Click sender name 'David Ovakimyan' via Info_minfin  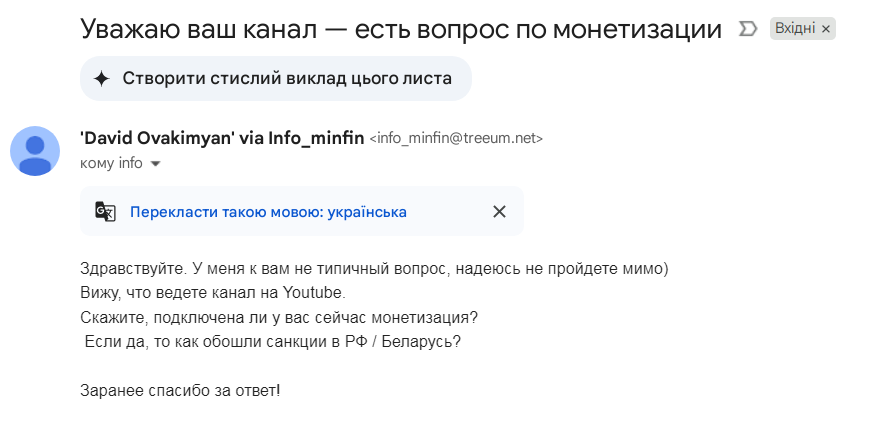(x=222, y=138)
